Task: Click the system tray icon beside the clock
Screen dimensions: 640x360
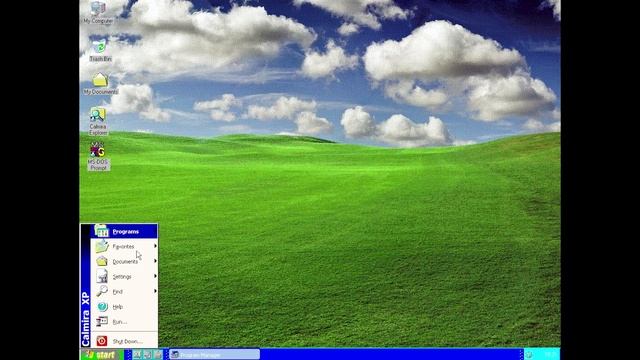Action: tap(529, 354)
